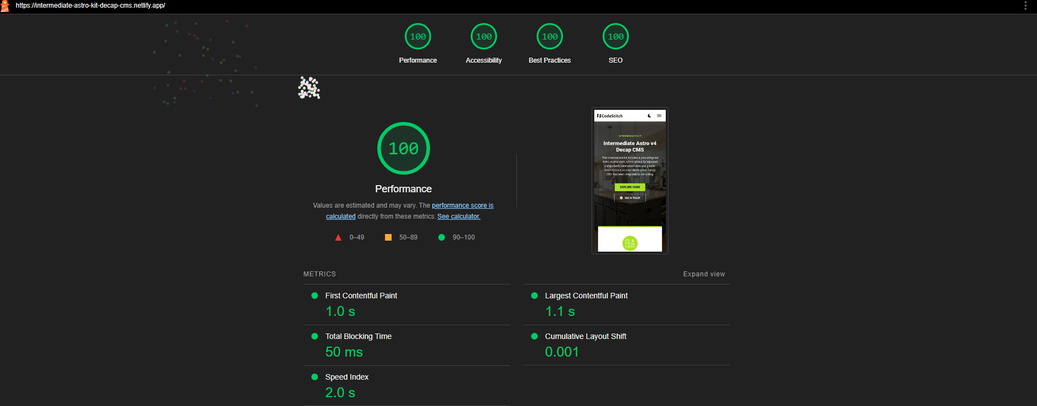Select the Best Practices score gauge
1037x406 pixels.
tap(549, 37)
